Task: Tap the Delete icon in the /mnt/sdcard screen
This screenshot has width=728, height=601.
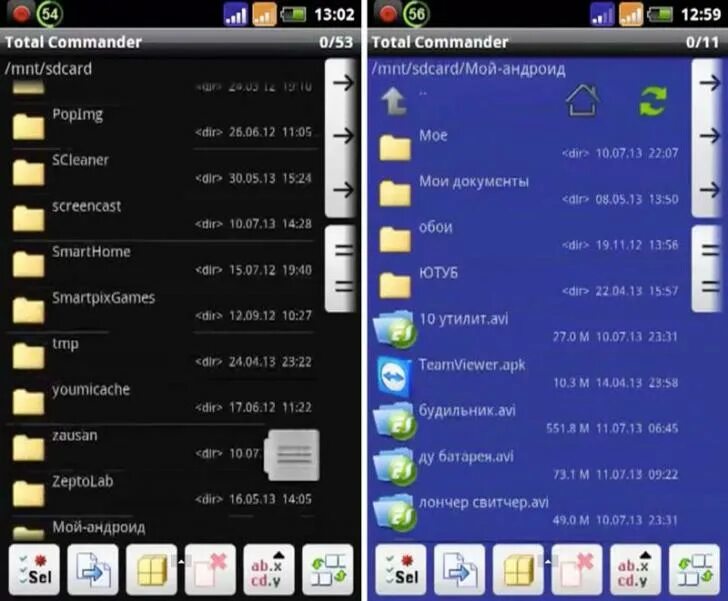Action: click(x=210, y=569)
